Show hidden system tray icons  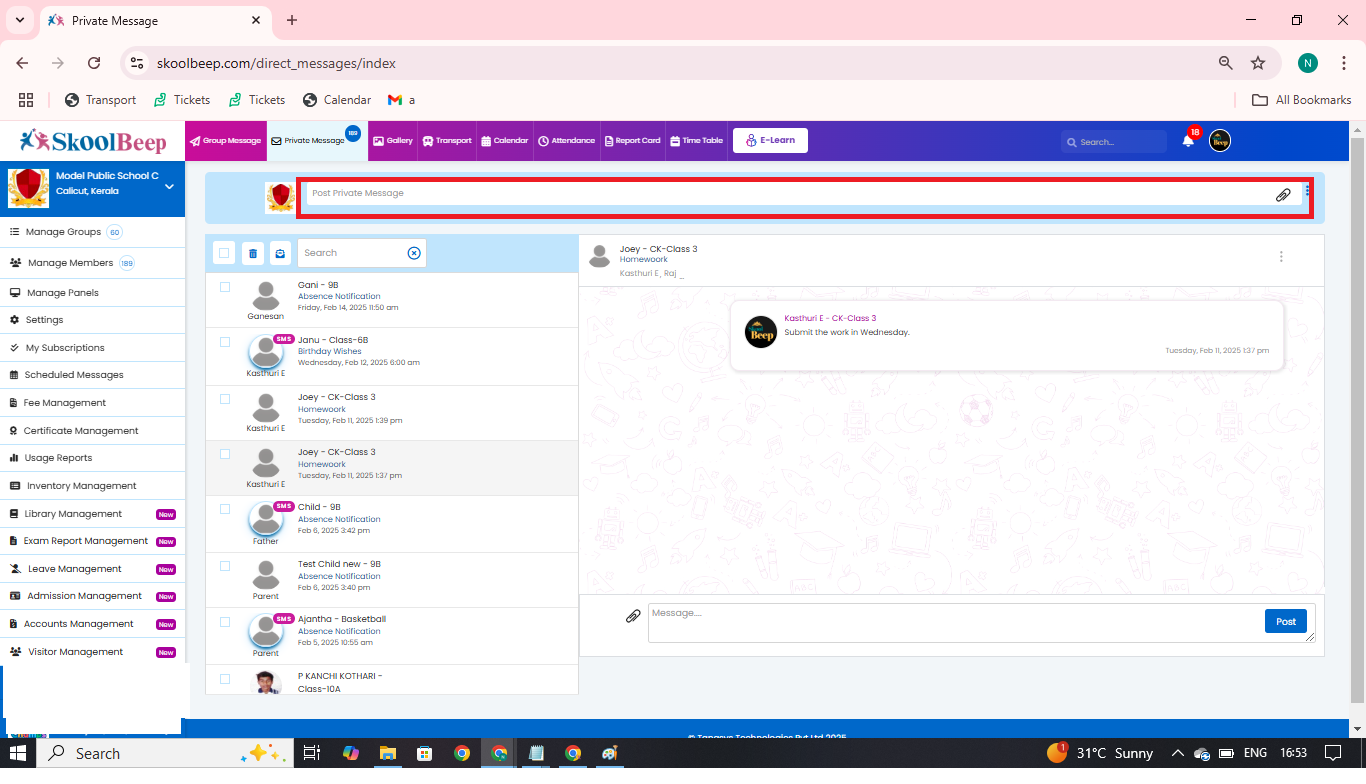pyautogui.click(x=1178, y=753)
